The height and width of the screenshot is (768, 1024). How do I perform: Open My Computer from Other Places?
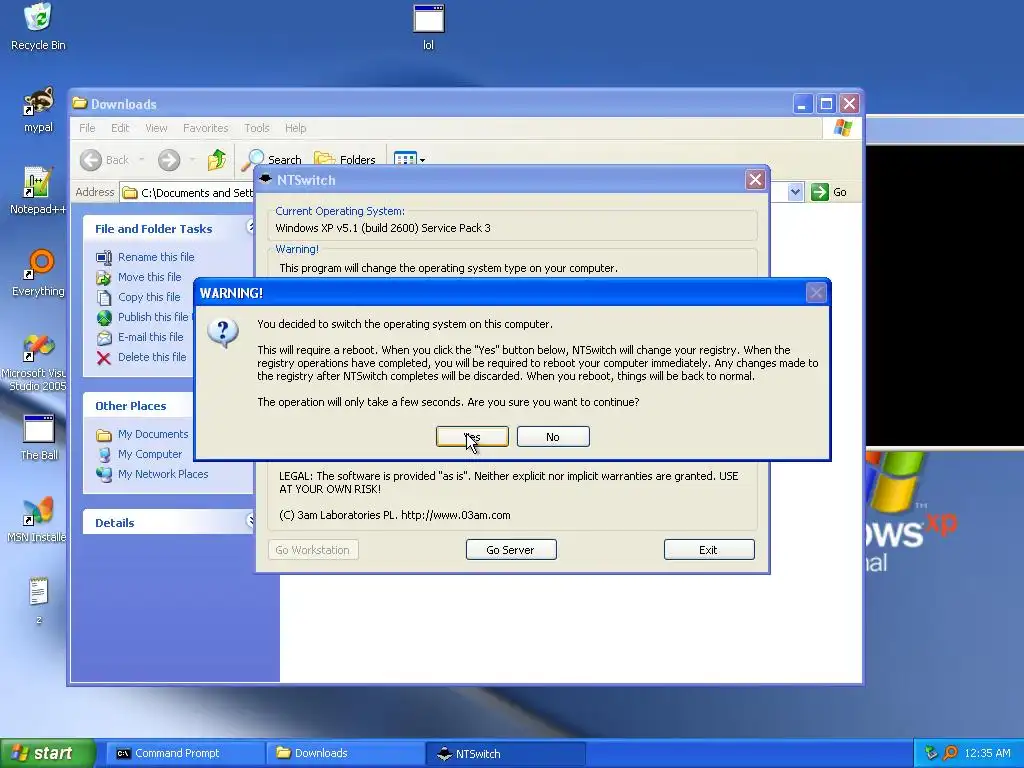(x=150, y=455)
